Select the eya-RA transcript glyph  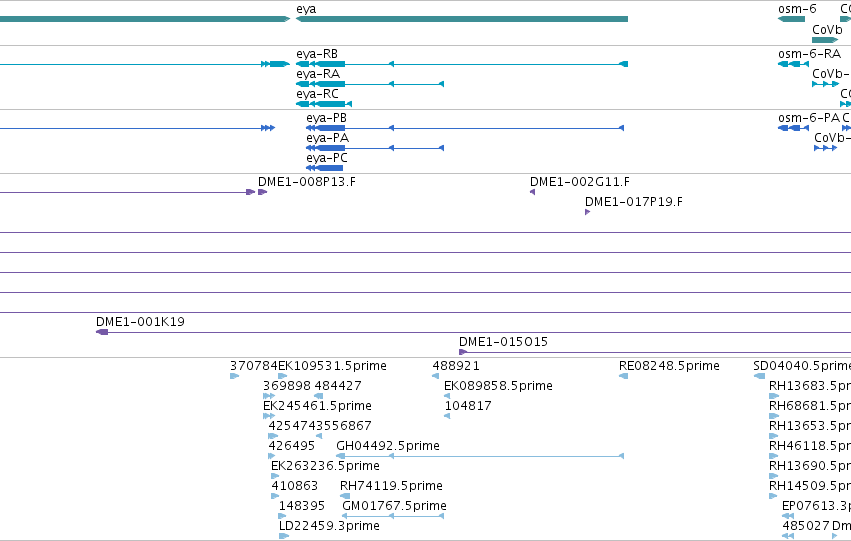370,84
